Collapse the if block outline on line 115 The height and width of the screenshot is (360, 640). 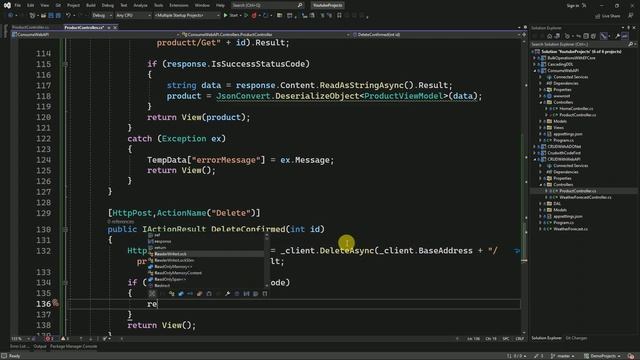point(65,64)
